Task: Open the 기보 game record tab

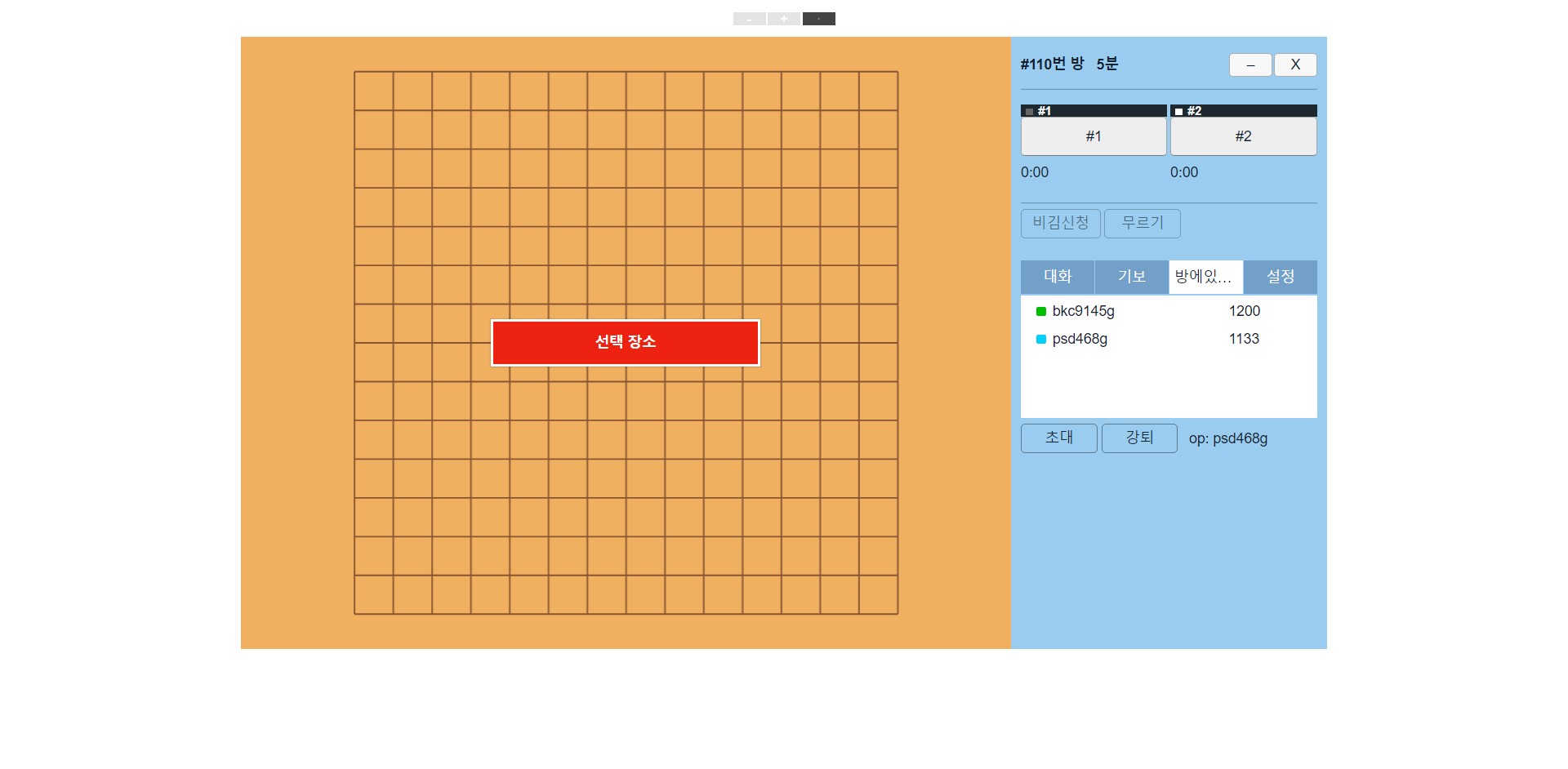Action: coord(1132,277)
